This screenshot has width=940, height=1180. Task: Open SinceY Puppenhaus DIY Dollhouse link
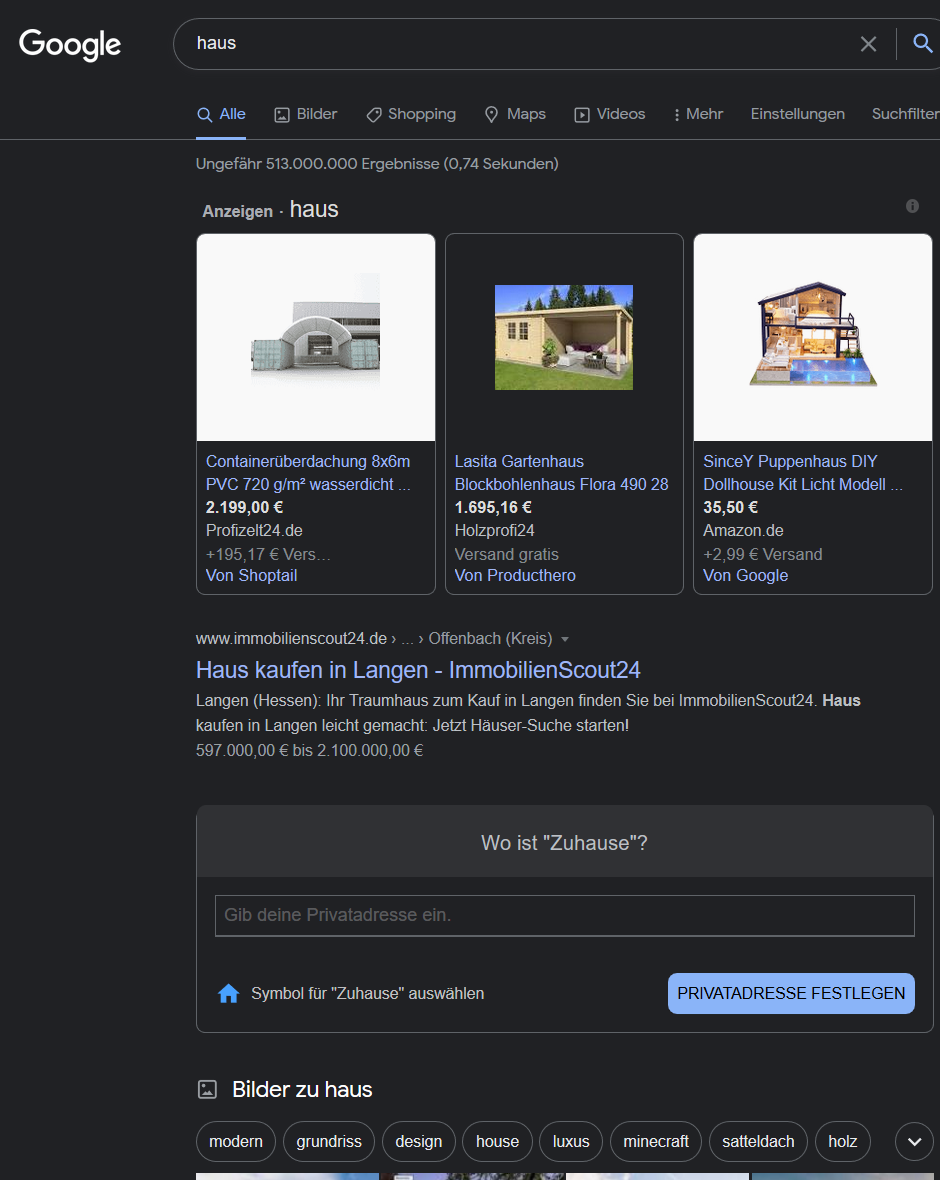click(x=803, y=473)
